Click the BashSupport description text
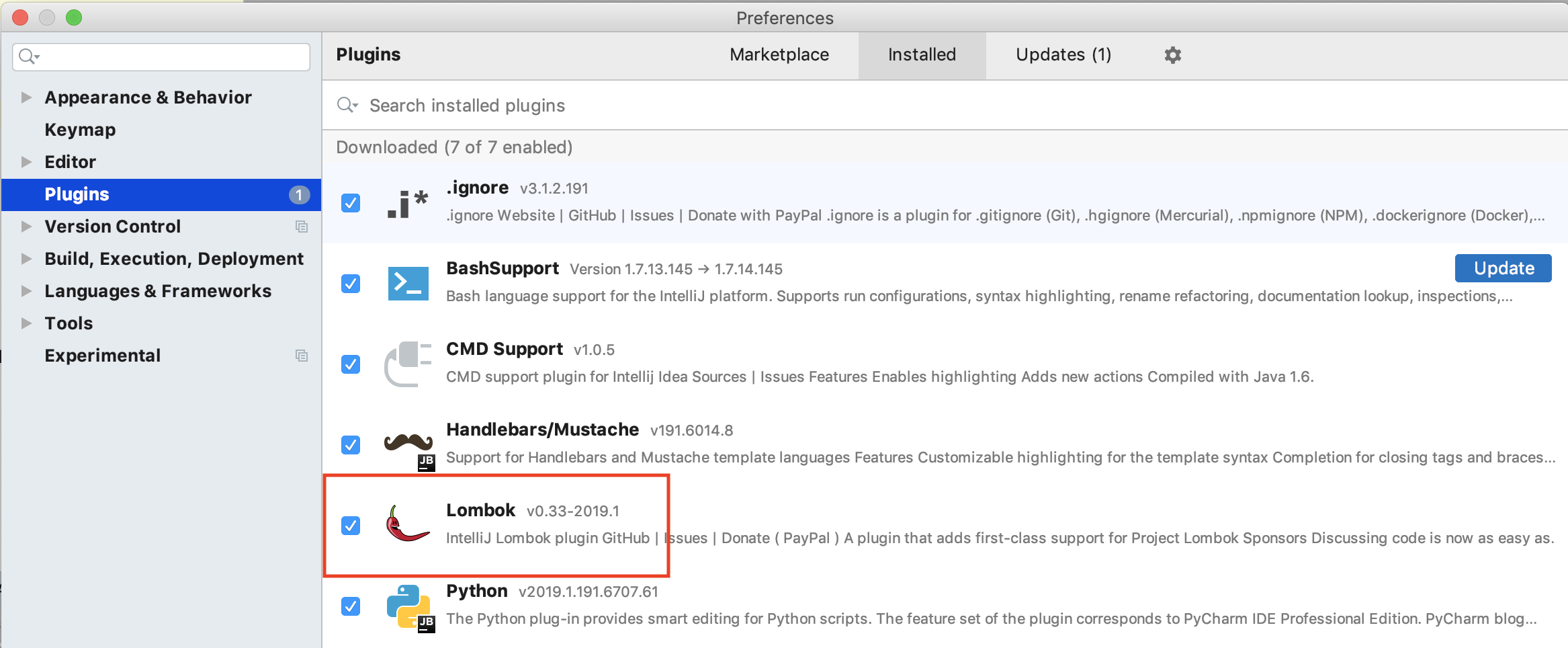Viewport: 1568px width, 648px height. coord(979,296)
